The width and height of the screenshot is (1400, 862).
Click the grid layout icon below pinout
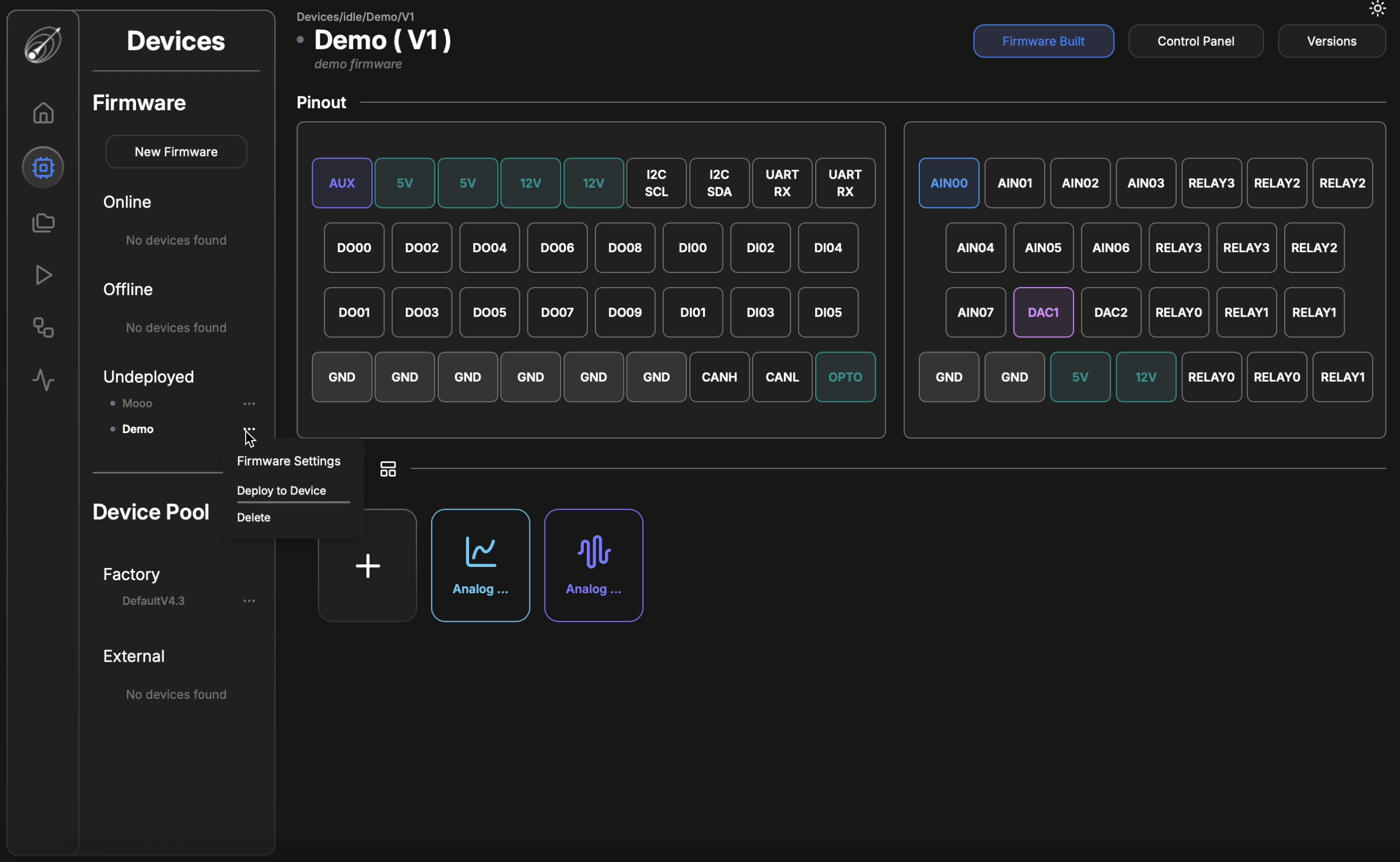pyautogui.click(x=388, y=469)
